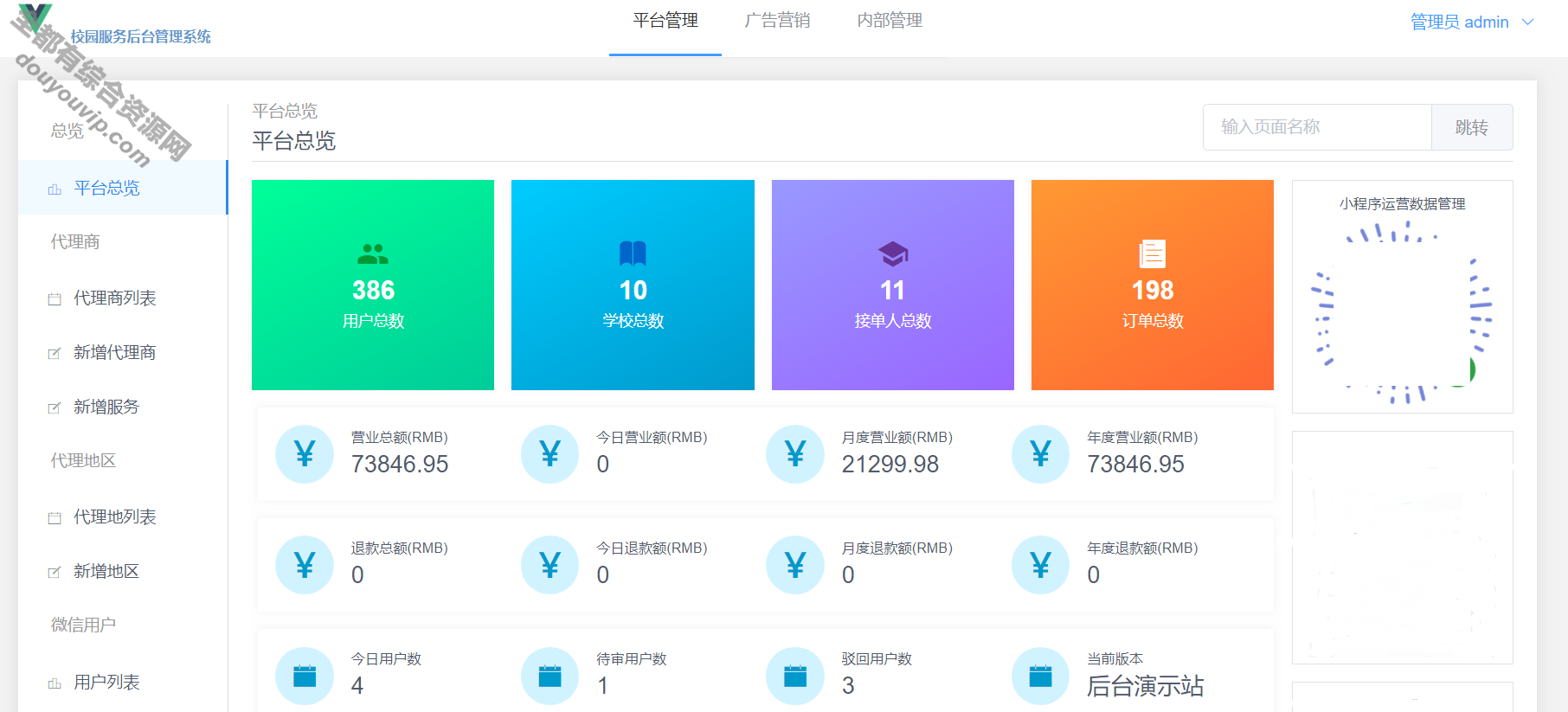The width and height of the screenshot is (1568, 712).
Task: Click chart icon next to 平台总览 menu
Action: pos(55,189)
